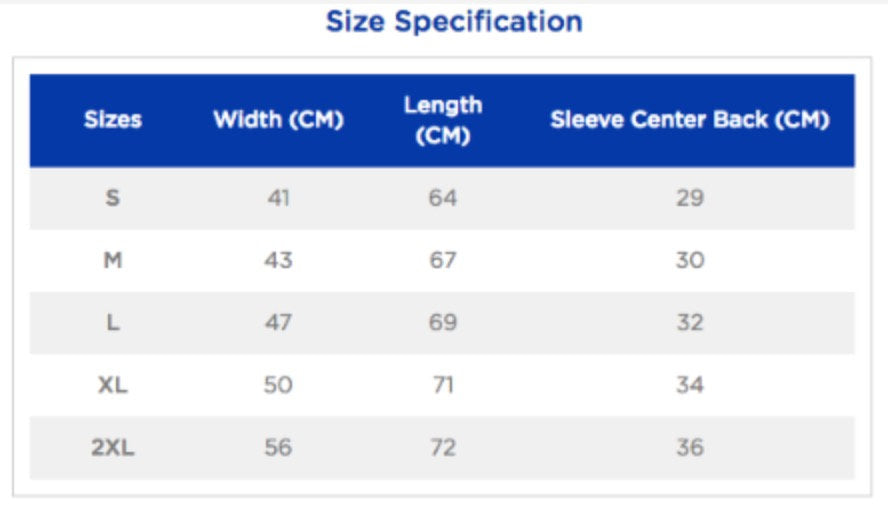Select the 2XL size row label
The image size is (888, 510).
113,448
